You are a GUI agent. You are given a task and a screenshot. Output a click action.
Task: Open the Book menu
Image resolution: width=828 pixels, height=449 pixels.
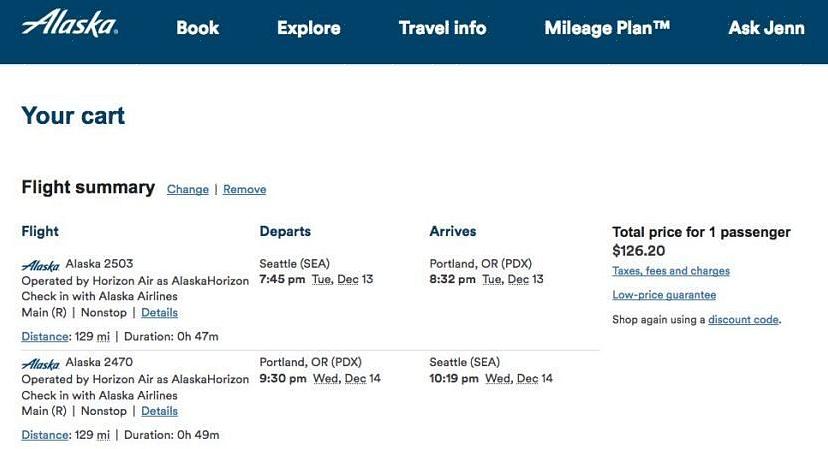(197, 28)
